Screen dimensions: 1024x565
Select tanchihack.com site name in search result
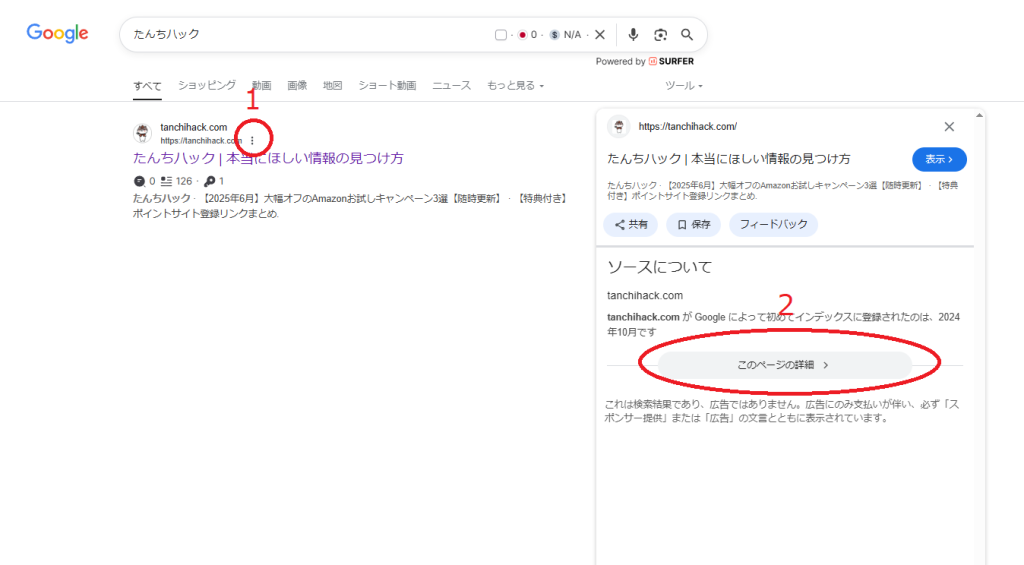(x=194, y=127)
